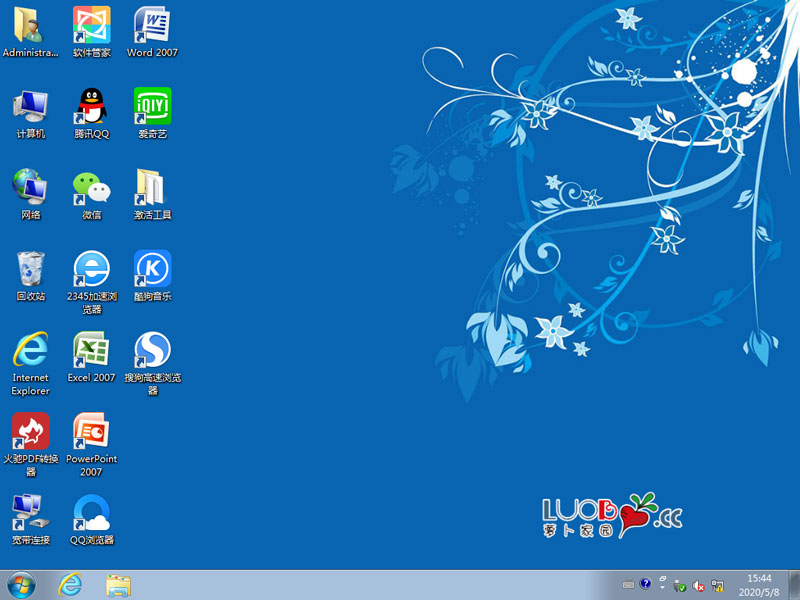Select the 网络 network icon
Viewport: 800px width, 600px height.
pyautogui.click(x=30, y=187)
